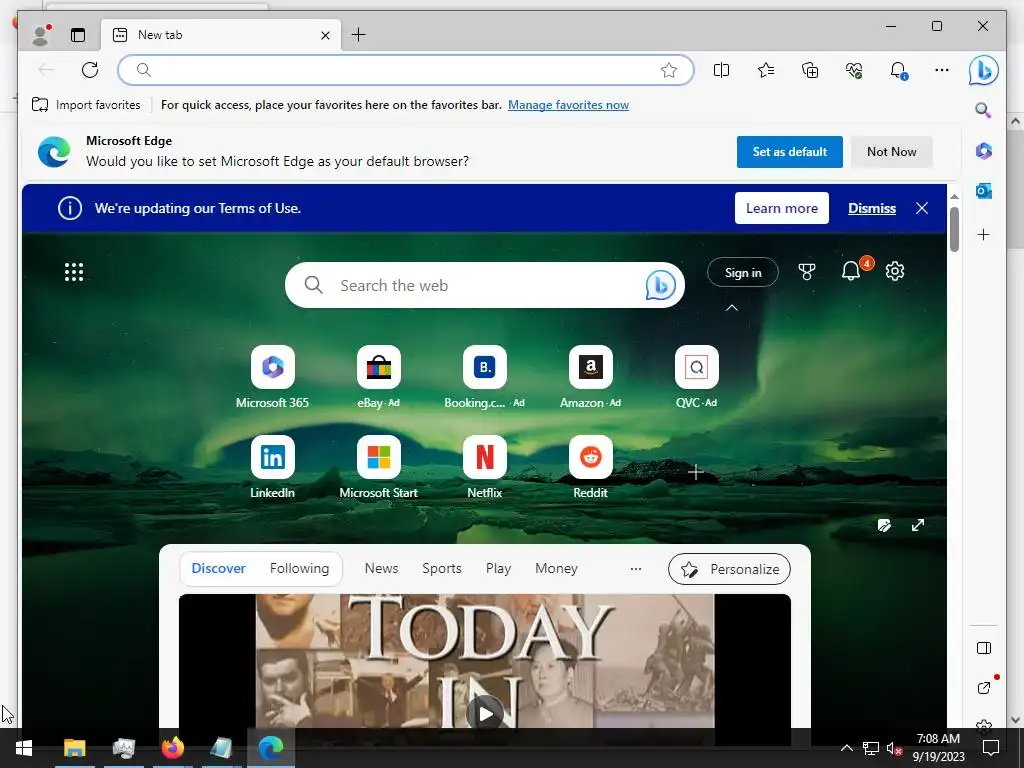Screen dimensions: 1024x768
Task: Click the Refresh page icon
Action: click(90, 70)
